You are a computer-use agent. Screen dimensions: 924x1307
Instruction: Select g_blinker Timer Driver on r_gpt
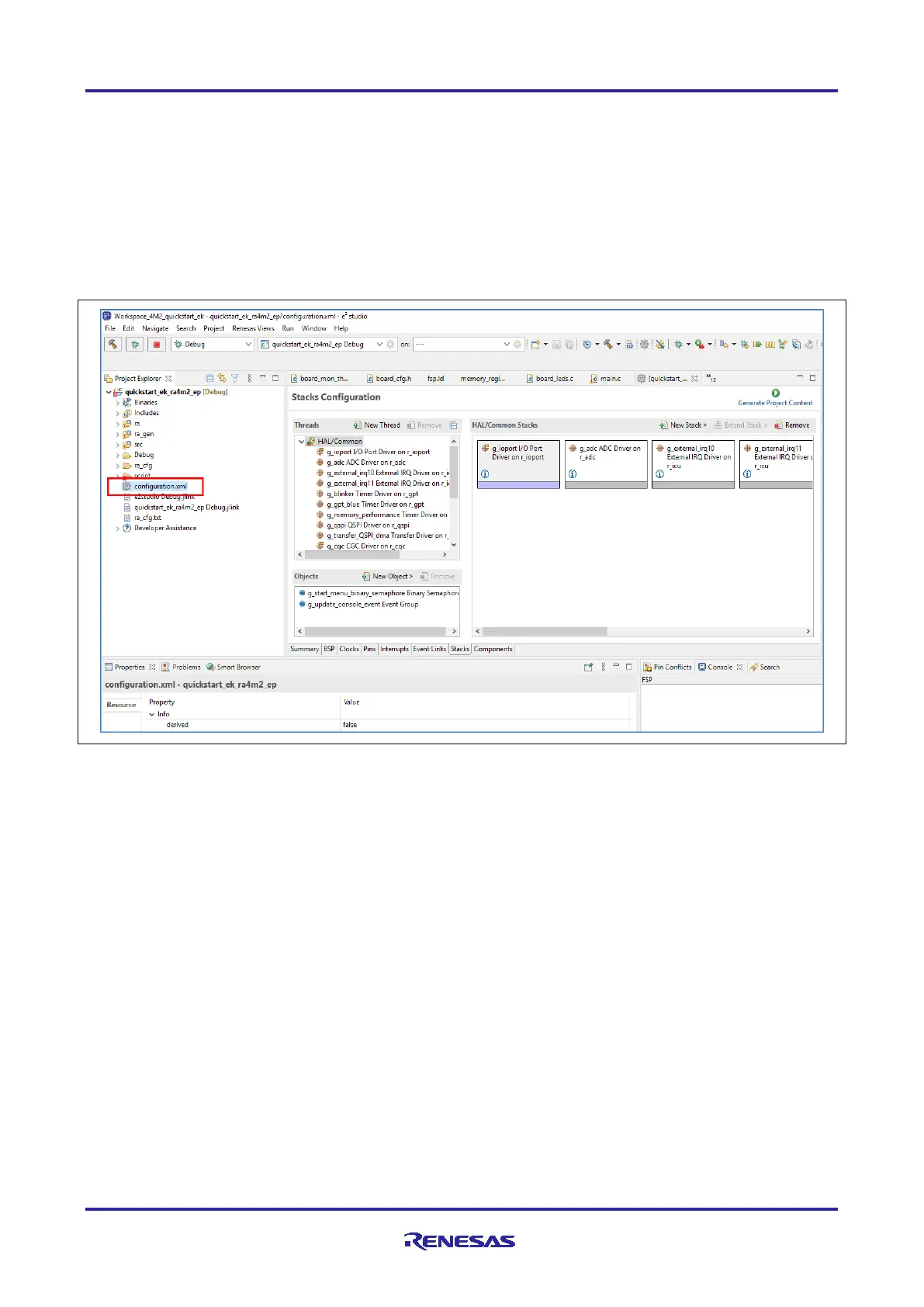[372, 494]
